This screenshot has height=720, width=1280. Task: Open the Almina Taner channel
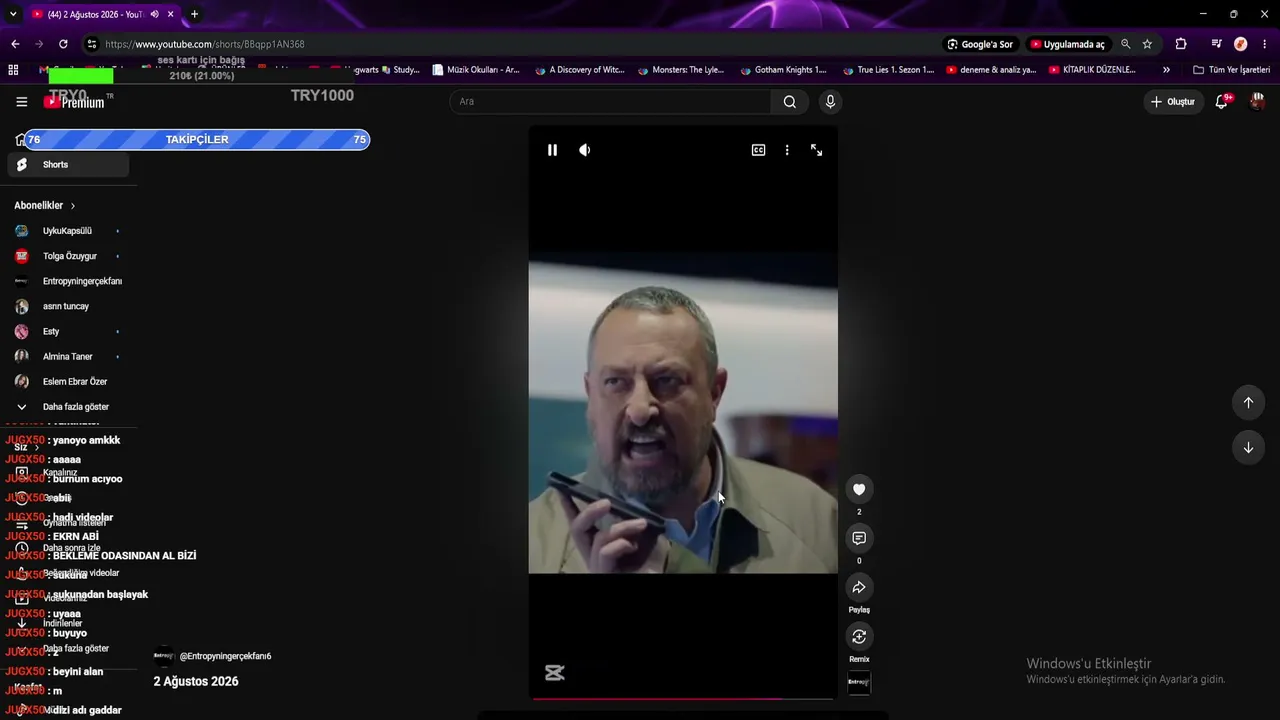click(68, 356)
